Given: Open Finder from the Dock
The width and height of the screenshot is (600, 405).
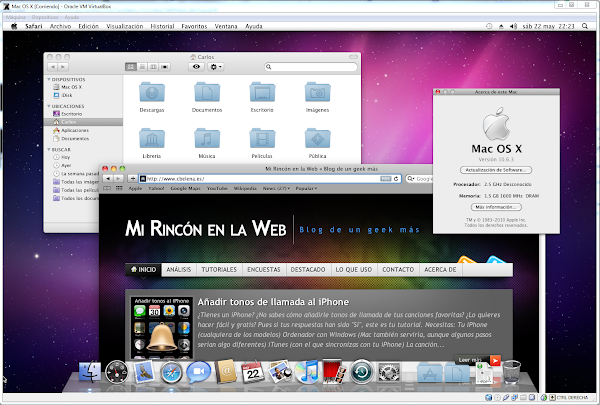Looking at the screenshot, I should point(87,373).
